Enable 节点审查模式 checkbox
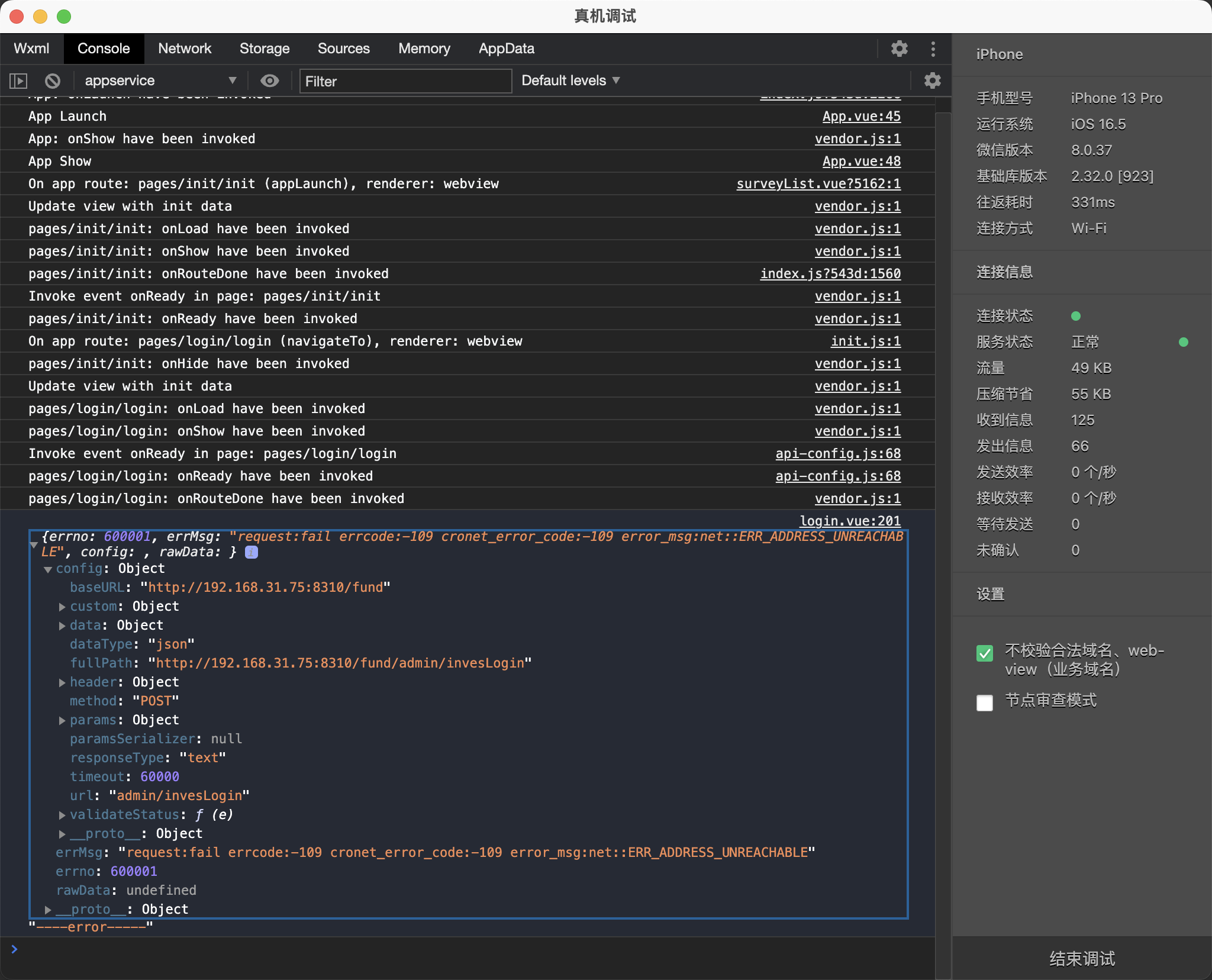1212x980 pixels. click(984, 701)
